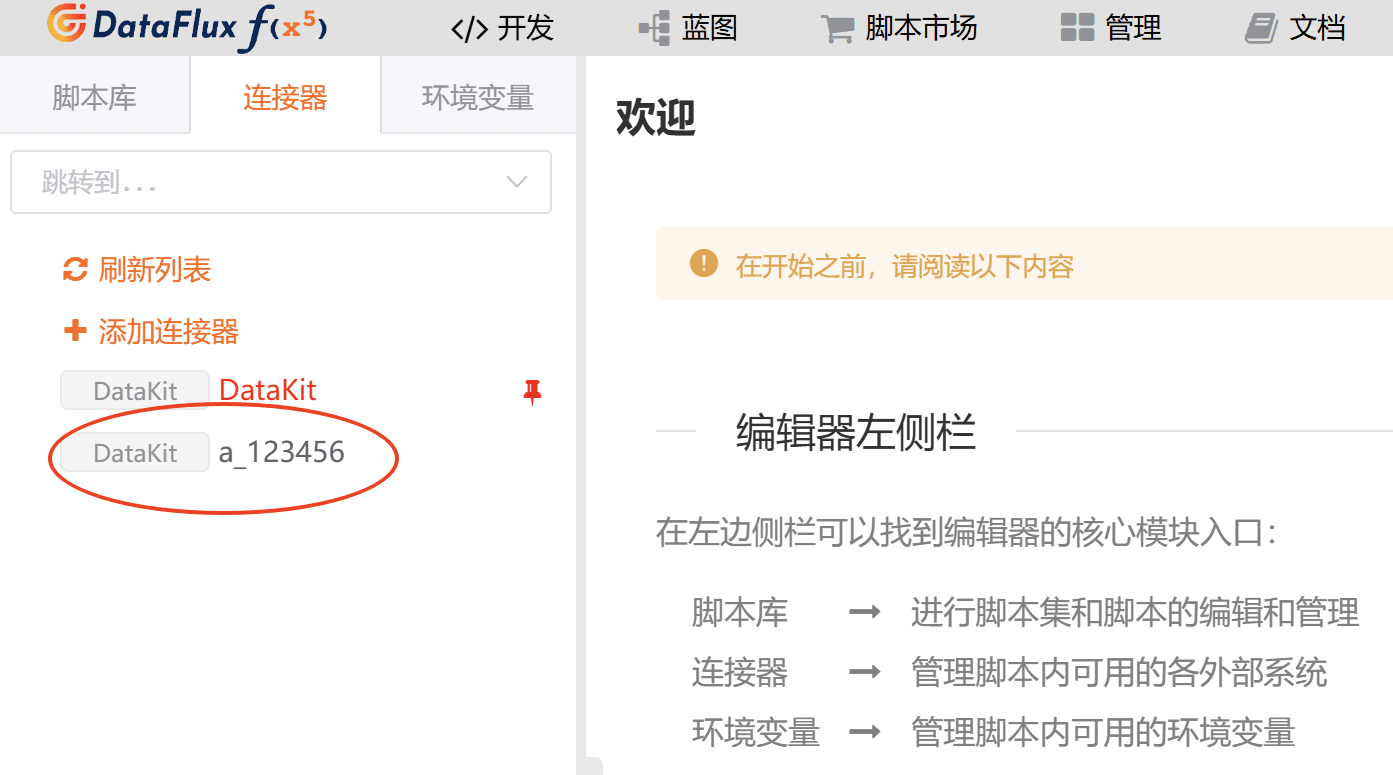Select the red DataKit connector entry
1393x775 pixels.
tap(268, 391)
